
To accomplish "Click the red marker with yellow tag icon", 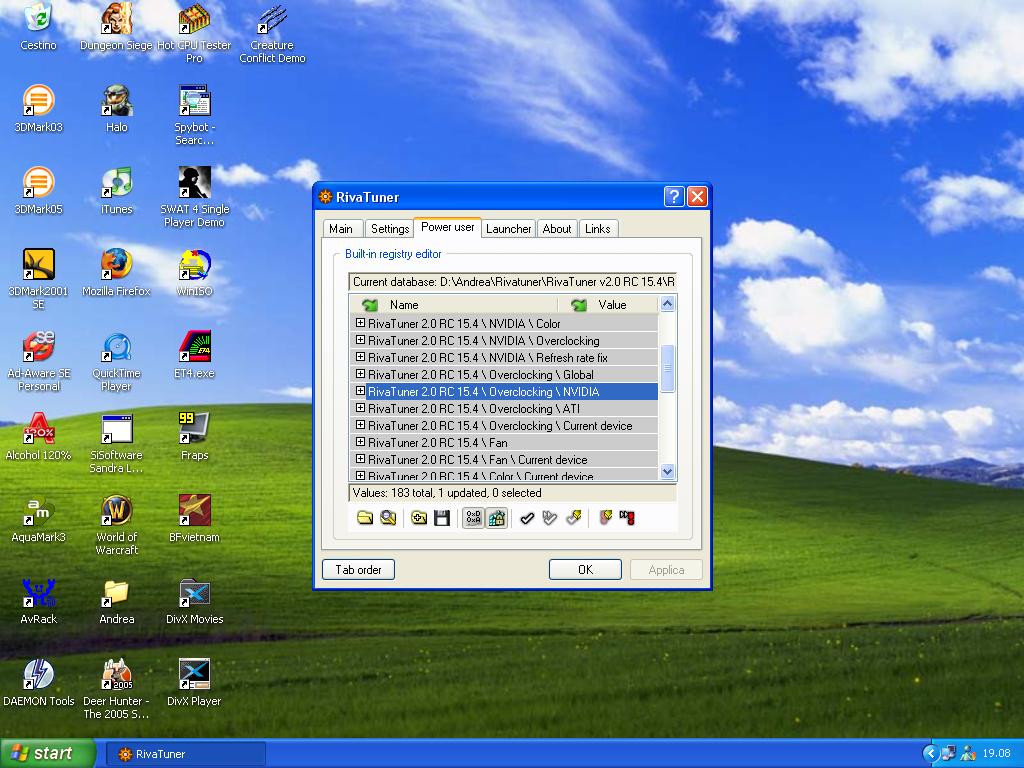I will tap(605, 518).
